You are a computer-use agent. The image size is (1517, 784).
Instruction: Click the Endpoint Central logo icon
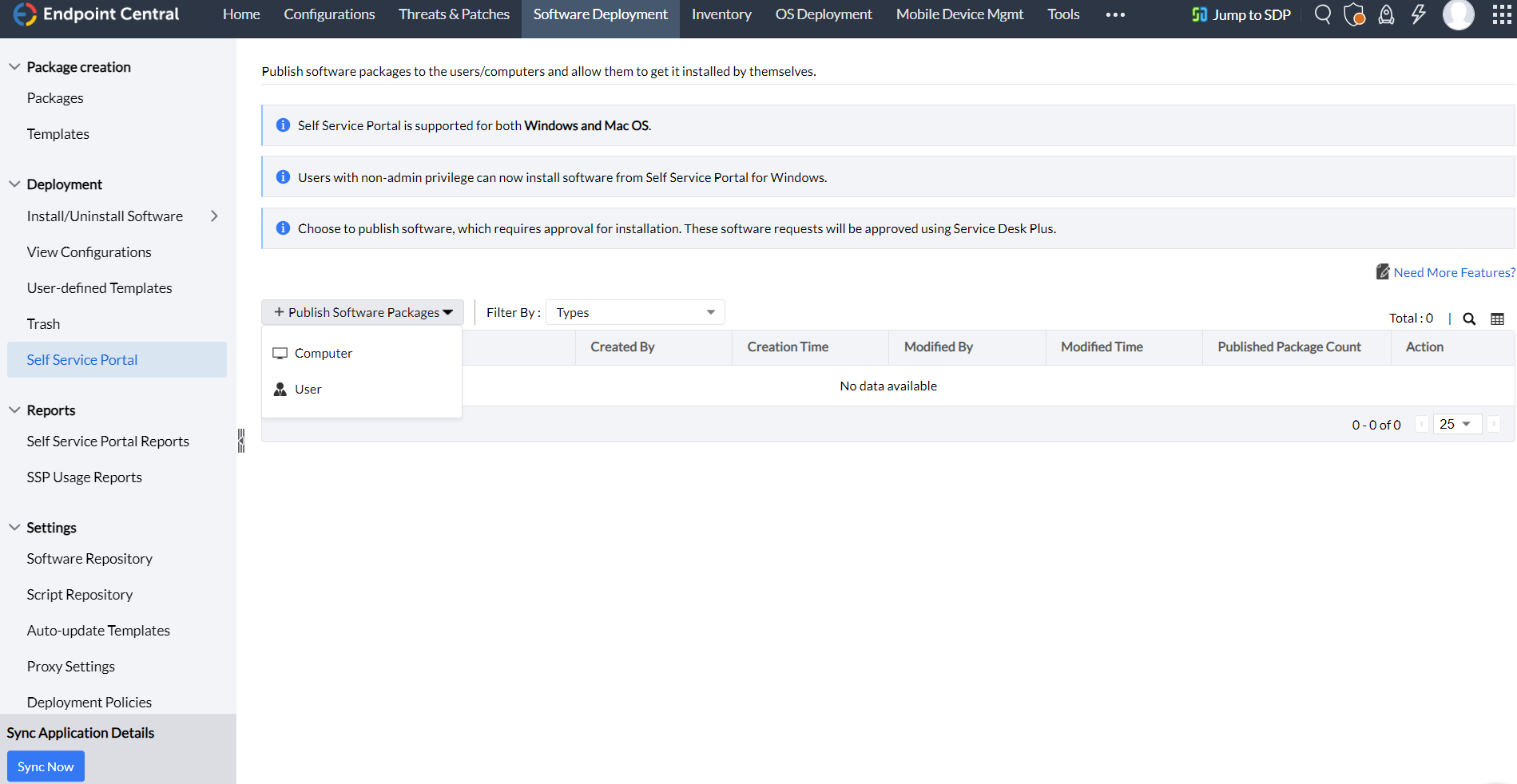25,14
